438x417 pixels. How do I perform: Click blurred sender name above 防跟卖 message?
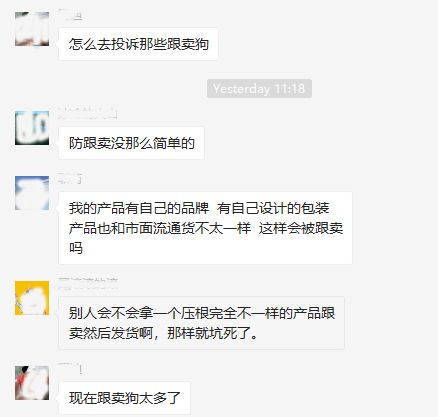pos(87,113)
